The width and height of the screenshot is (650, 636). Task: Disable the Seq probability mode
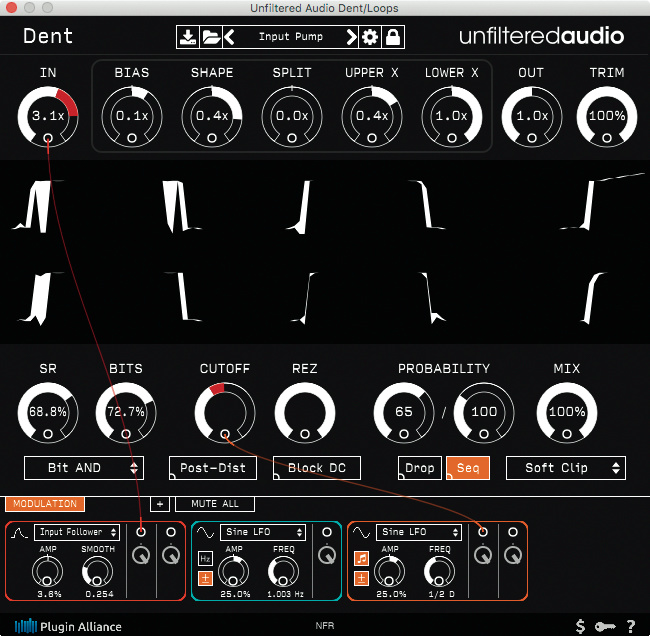tap(468, 468)
